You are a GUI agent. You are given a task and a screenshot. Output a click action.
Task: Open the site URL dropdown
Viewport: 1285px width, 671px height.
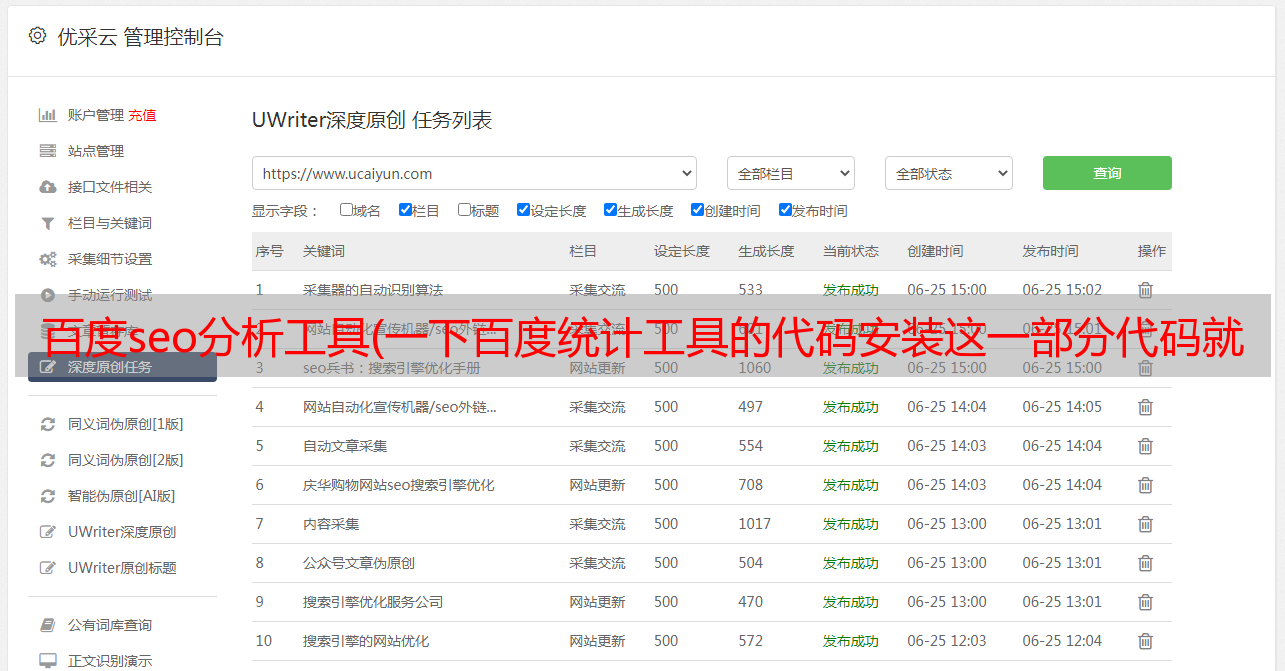pyautogui.click(x=474, y=173)
